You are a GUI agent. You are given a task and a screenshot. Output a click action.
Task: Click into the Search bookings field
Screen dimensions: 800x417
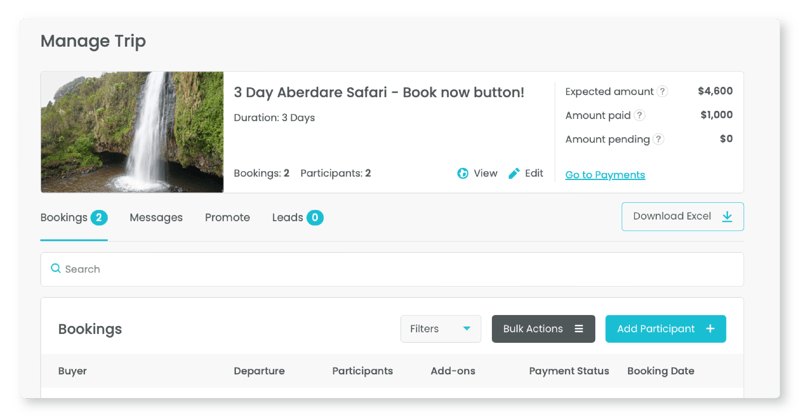point(392,269)
